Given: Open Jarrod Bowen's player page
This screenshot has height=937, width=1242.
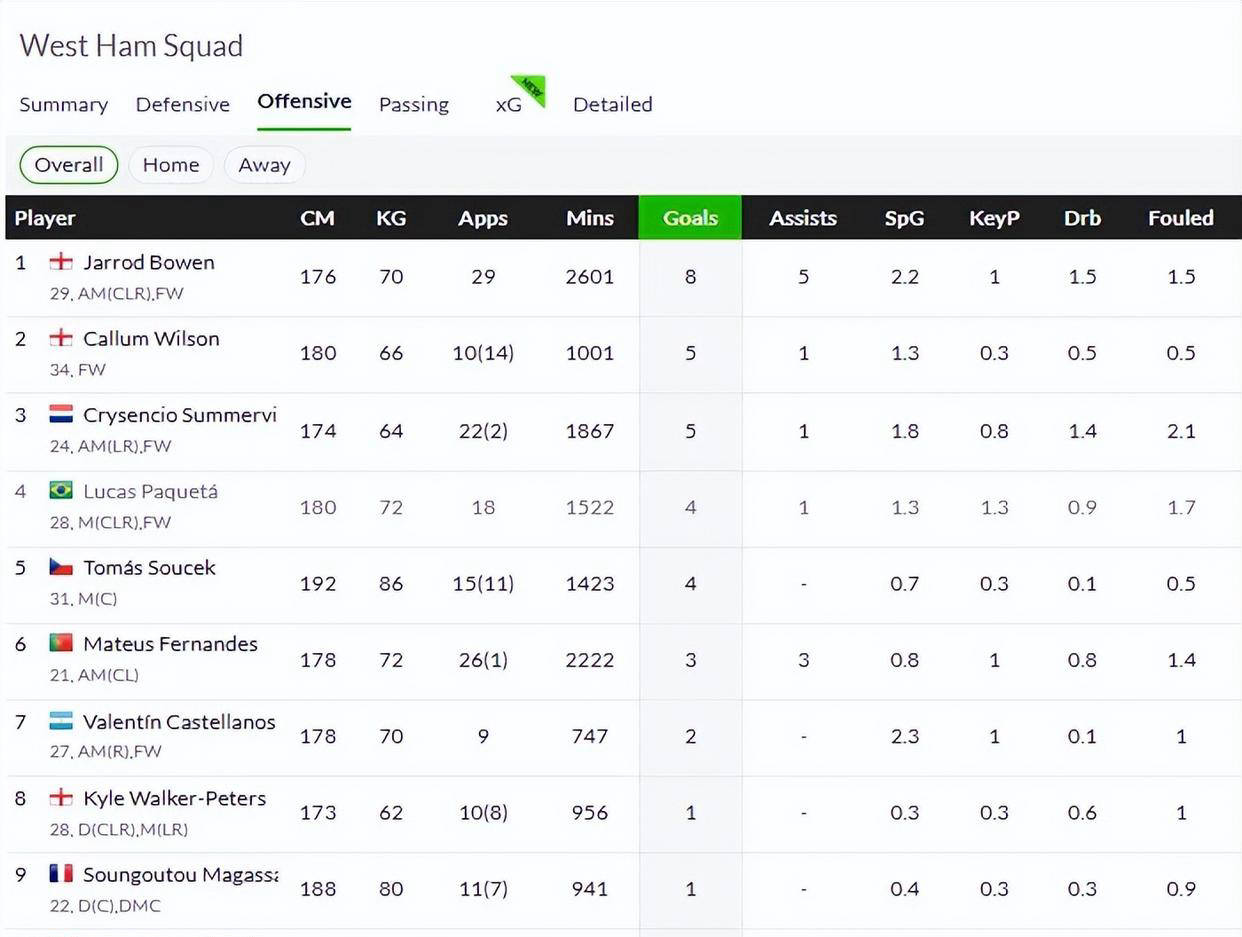Looking at the screenshot, I should [x=149, y=263].
